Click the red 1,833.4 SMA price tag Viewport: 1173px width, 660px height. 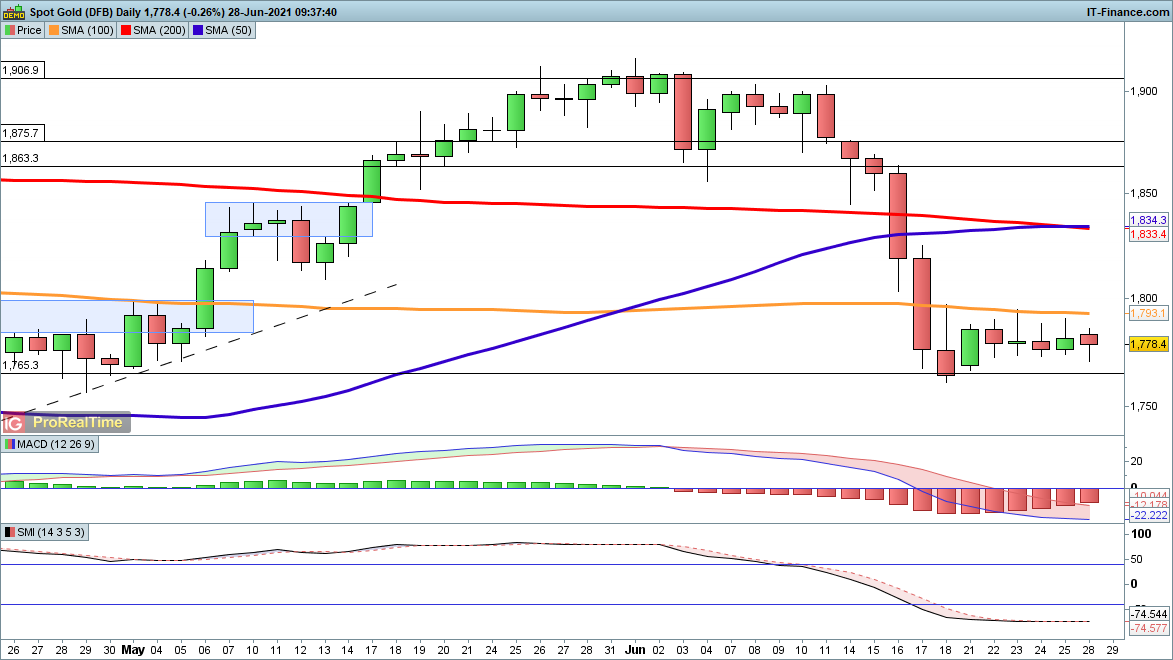[x=1148, y=234]
